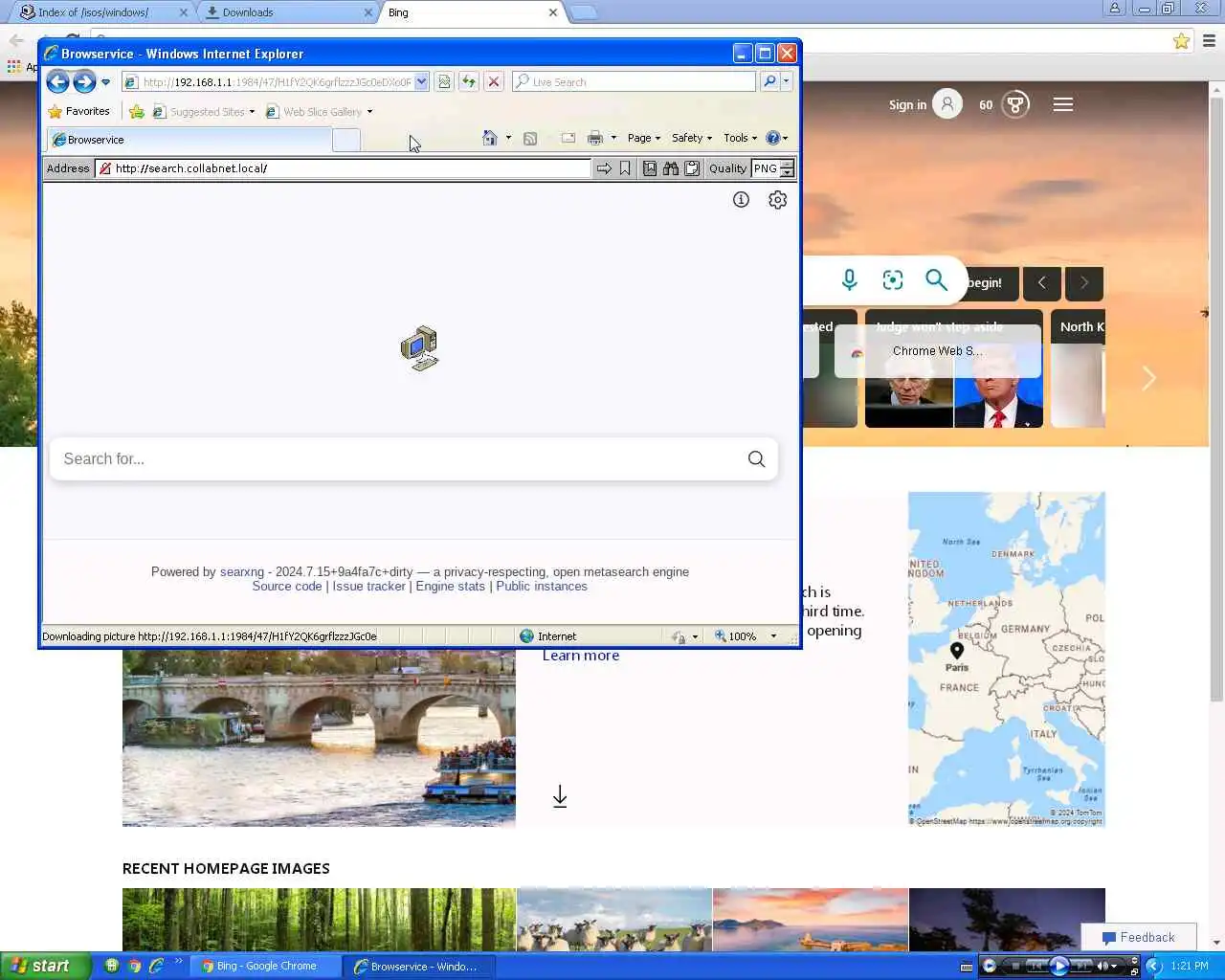The height and width of the screenshot is (980, 1225).
Task: Switch to Bing - Google Chrome taskbar button
Action: pyautogui.click(x=265, y=967)
